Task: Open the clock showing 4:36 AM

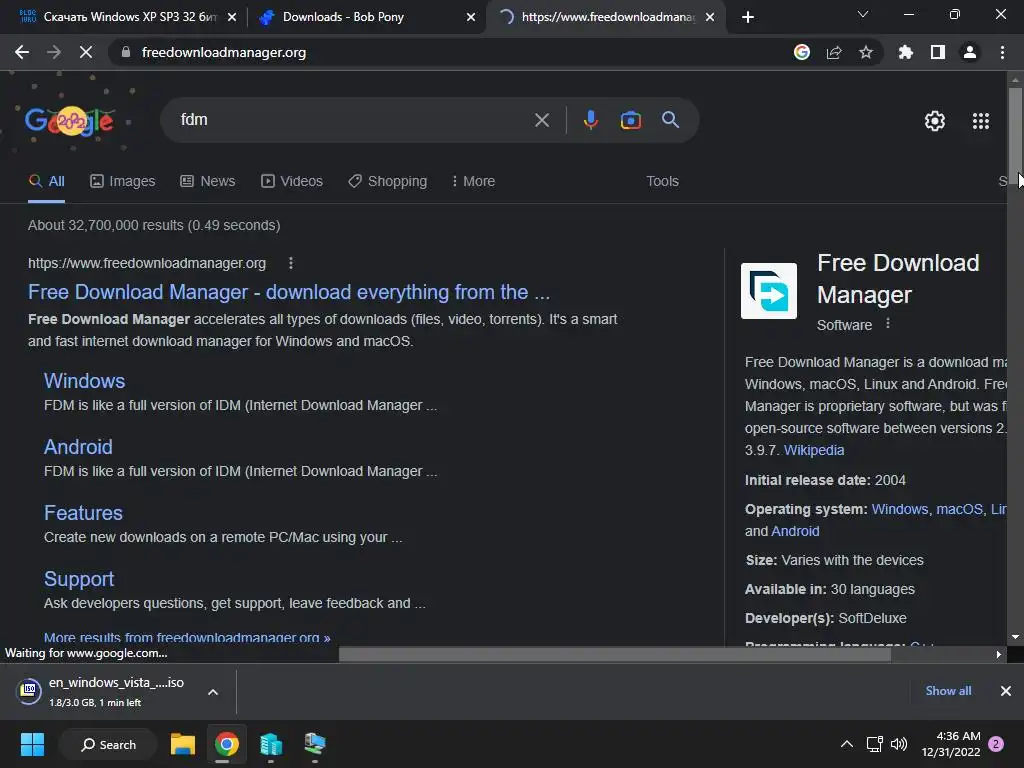Action: [x=951, y=744]
